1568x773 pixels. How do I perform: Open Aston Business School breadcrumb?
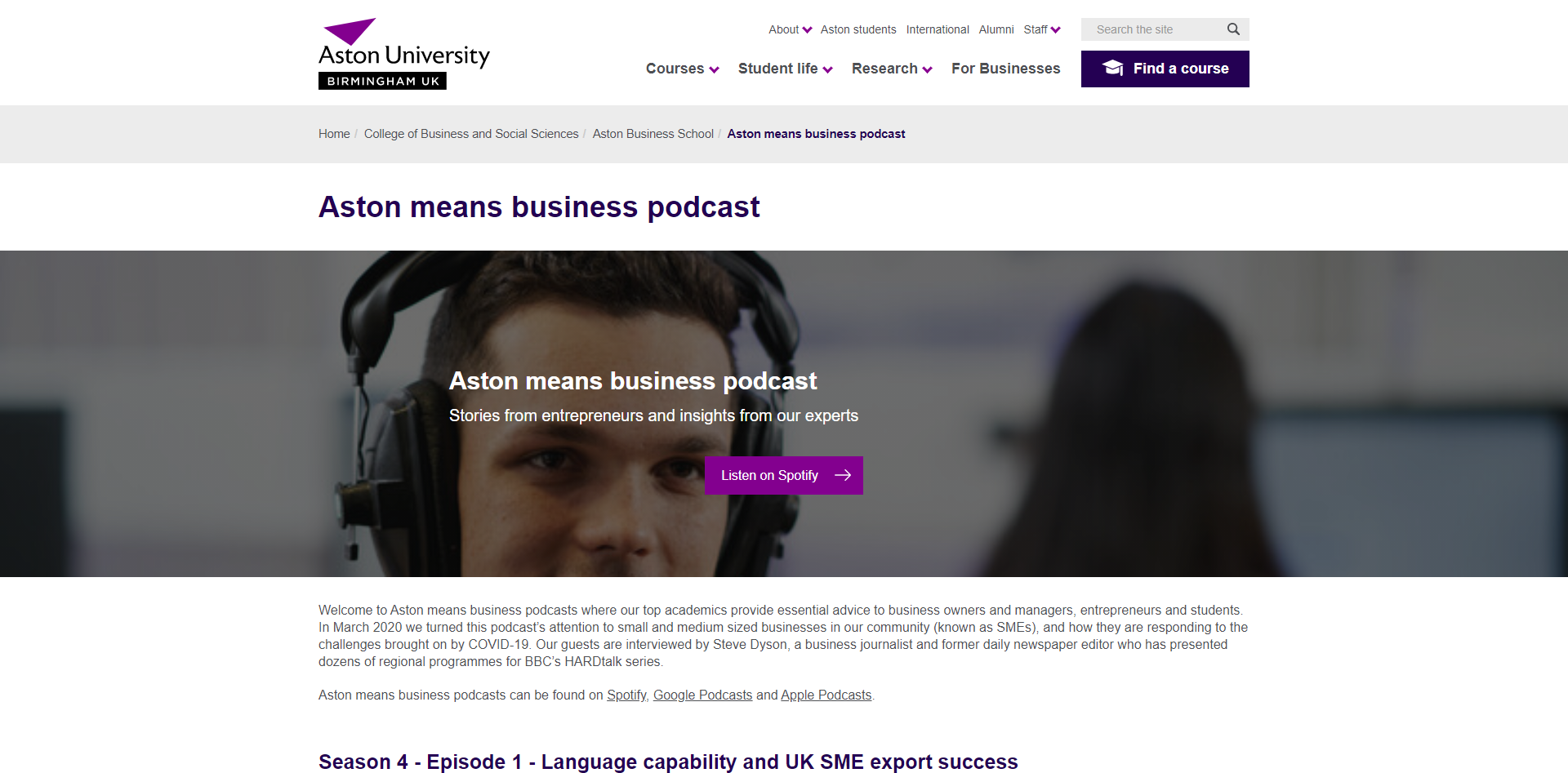click(653, 134)
